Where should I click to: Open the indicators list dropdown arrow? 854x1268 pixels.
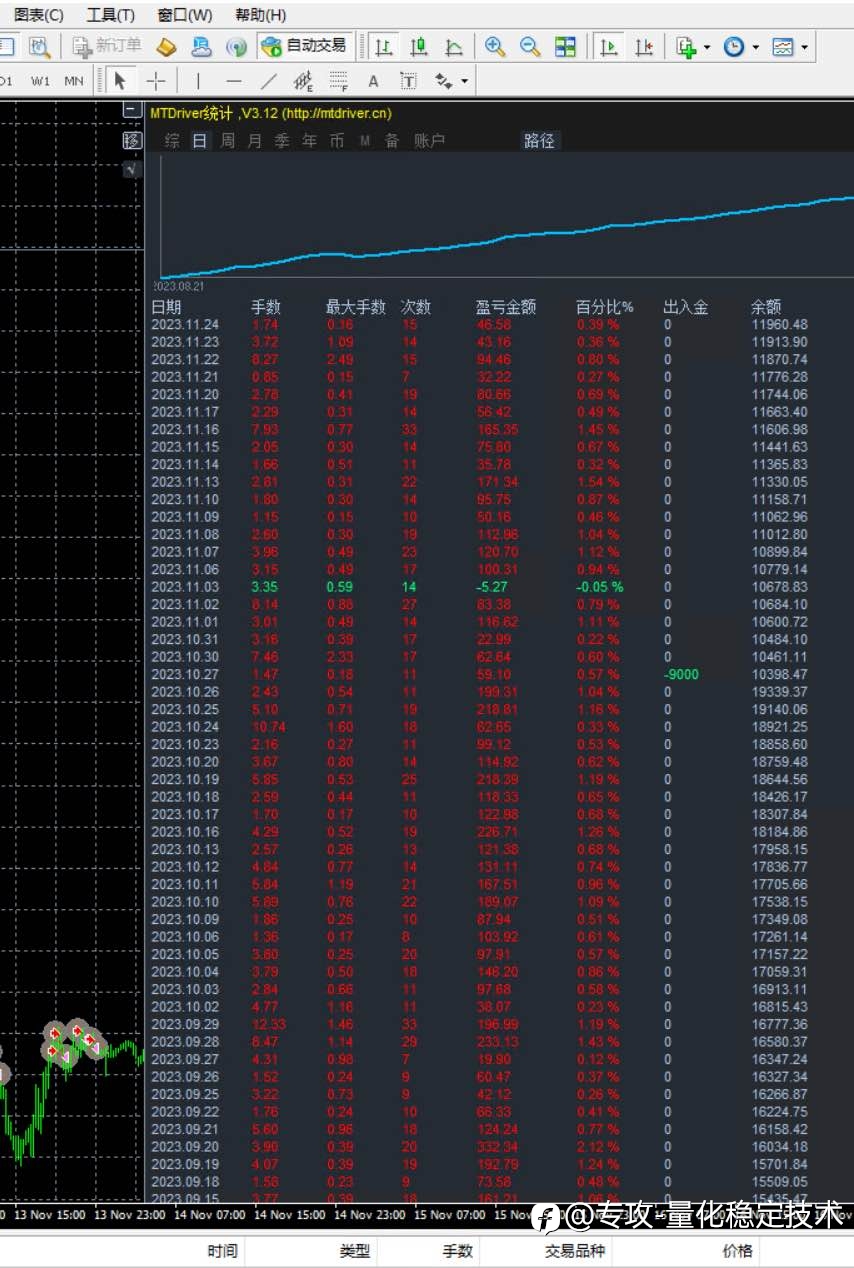pos(707,47)
